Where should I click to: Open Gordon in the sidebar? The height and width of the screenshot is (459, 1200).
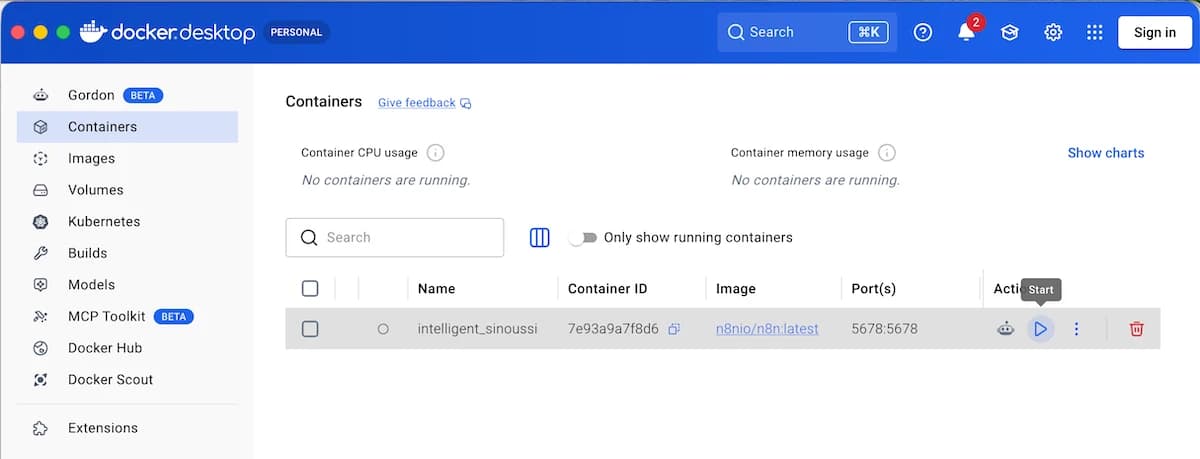[x=127, y=95]
